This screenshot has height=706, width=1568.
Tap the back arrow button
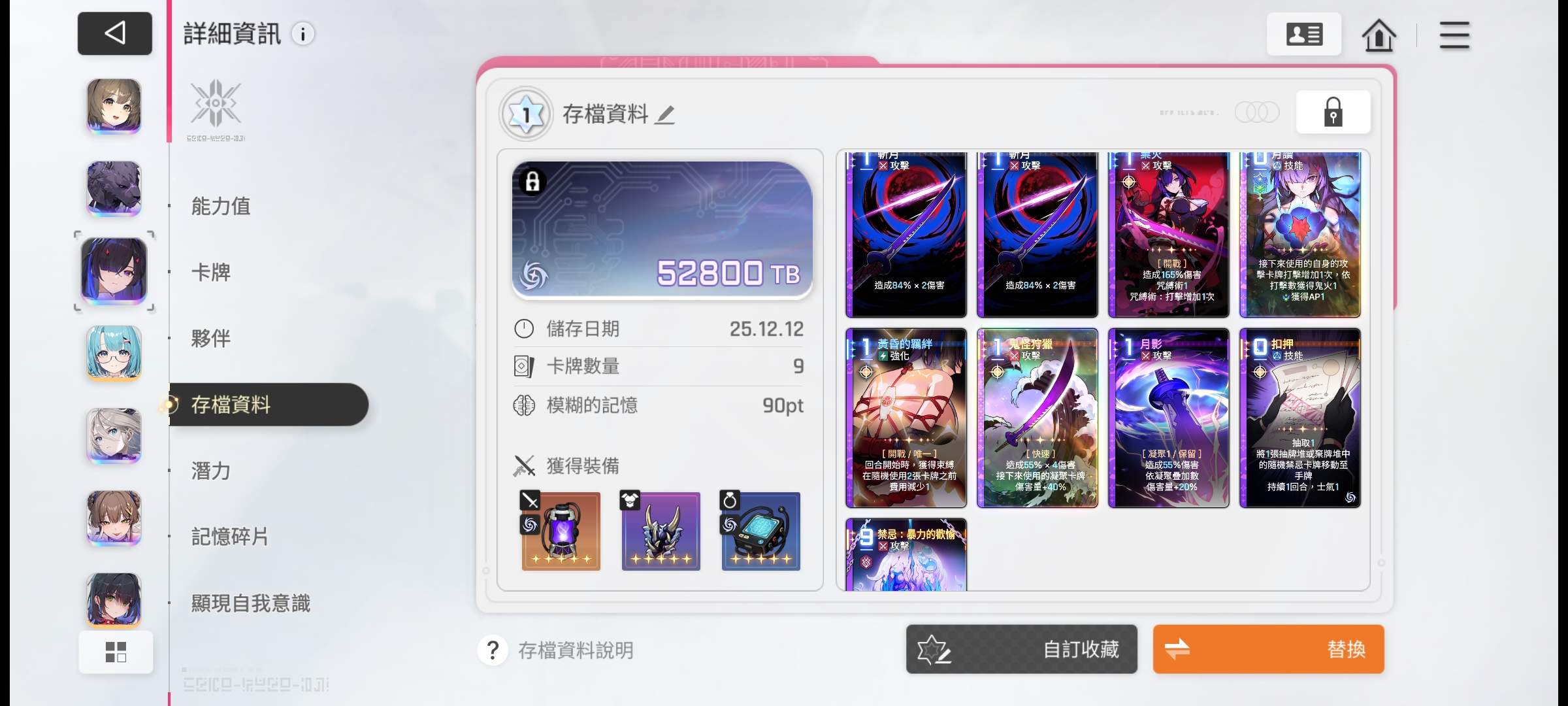click(115, 33)
